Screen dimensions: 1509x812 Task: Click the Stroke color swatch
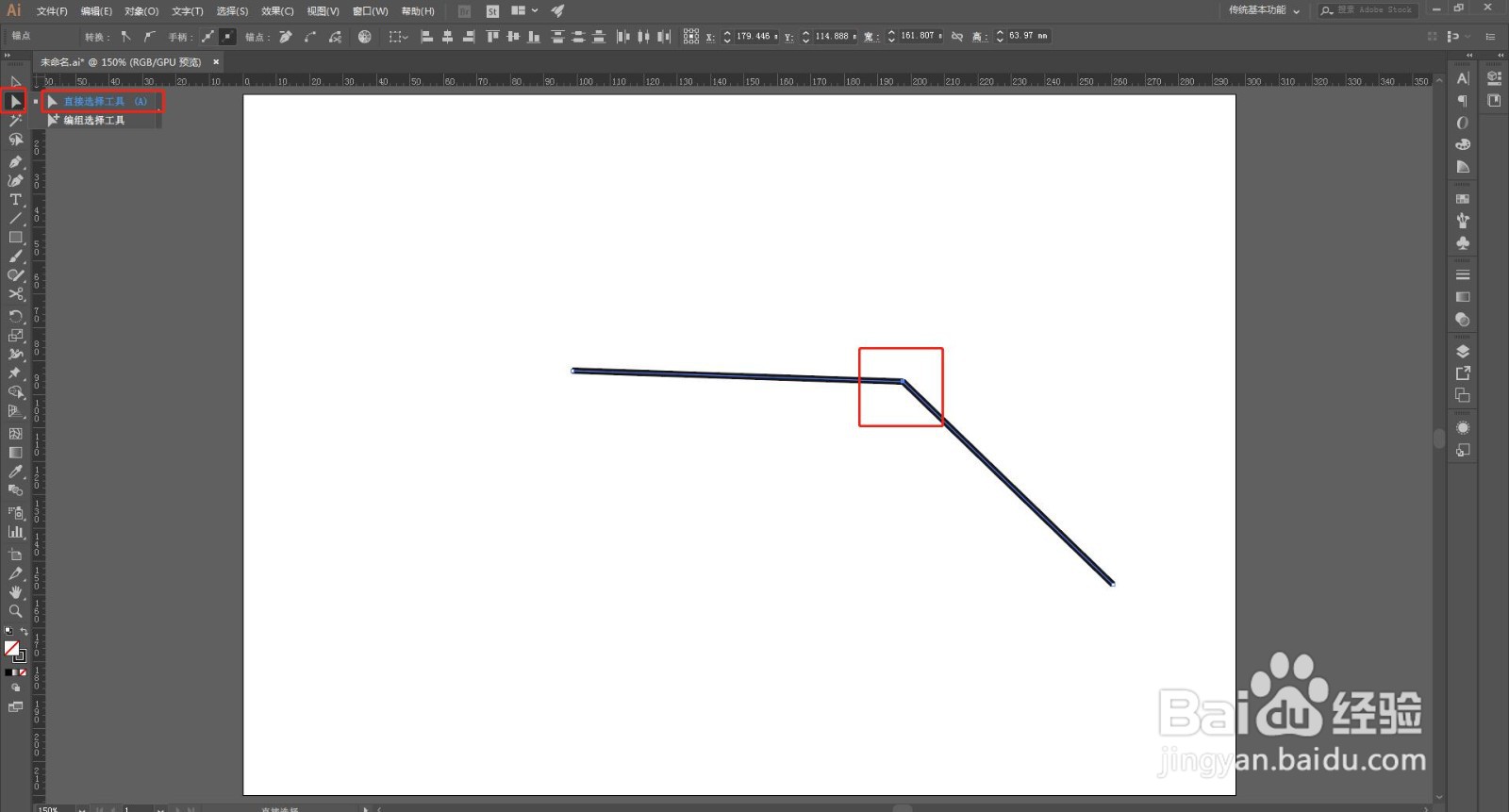click(20, 655)
